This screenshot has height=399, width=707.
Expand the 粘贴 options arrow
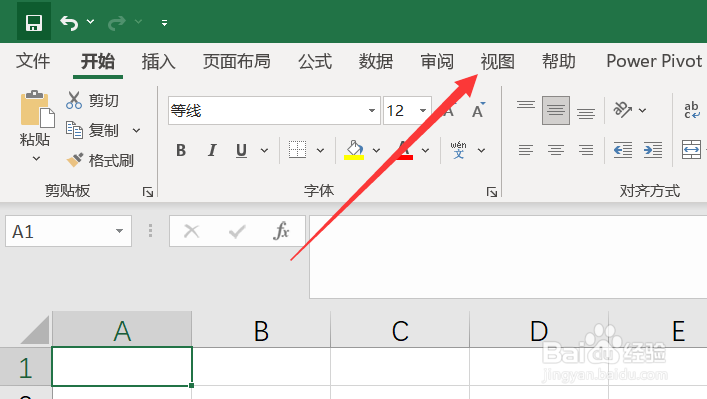[x=36, y=158]
